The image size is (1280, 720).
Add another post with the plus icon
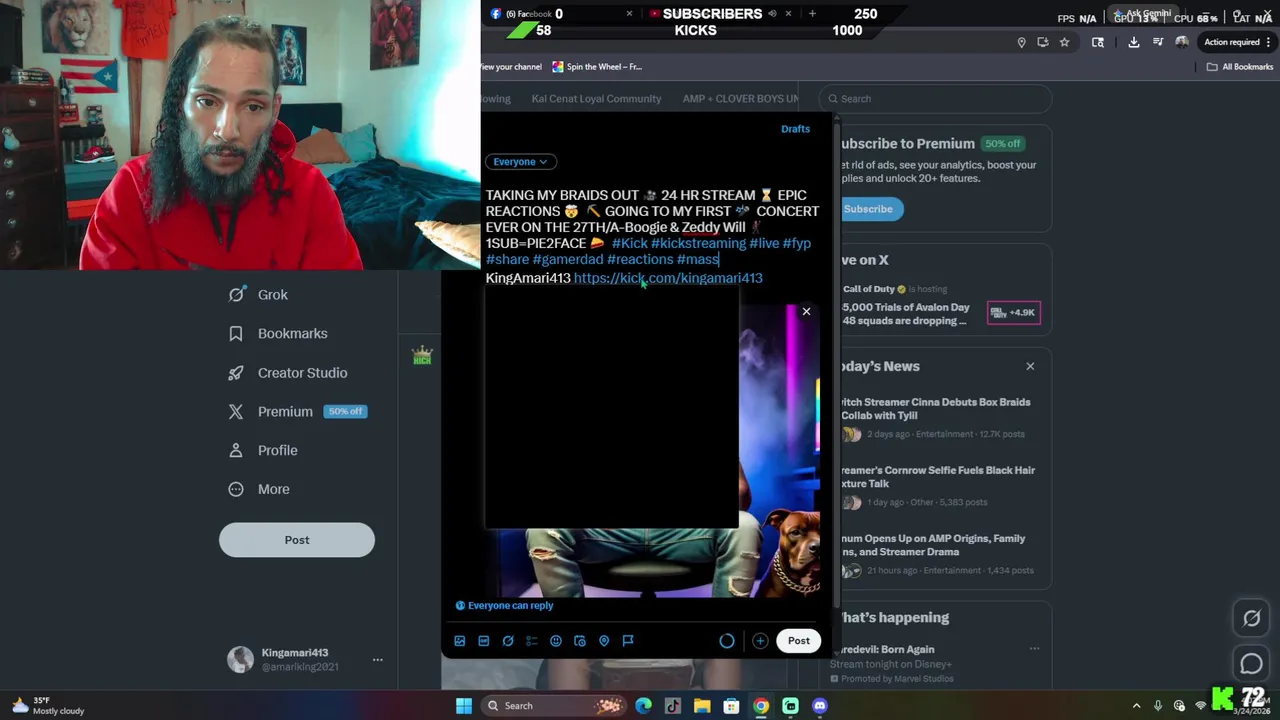pyautogui.click(x=760, y=641)
